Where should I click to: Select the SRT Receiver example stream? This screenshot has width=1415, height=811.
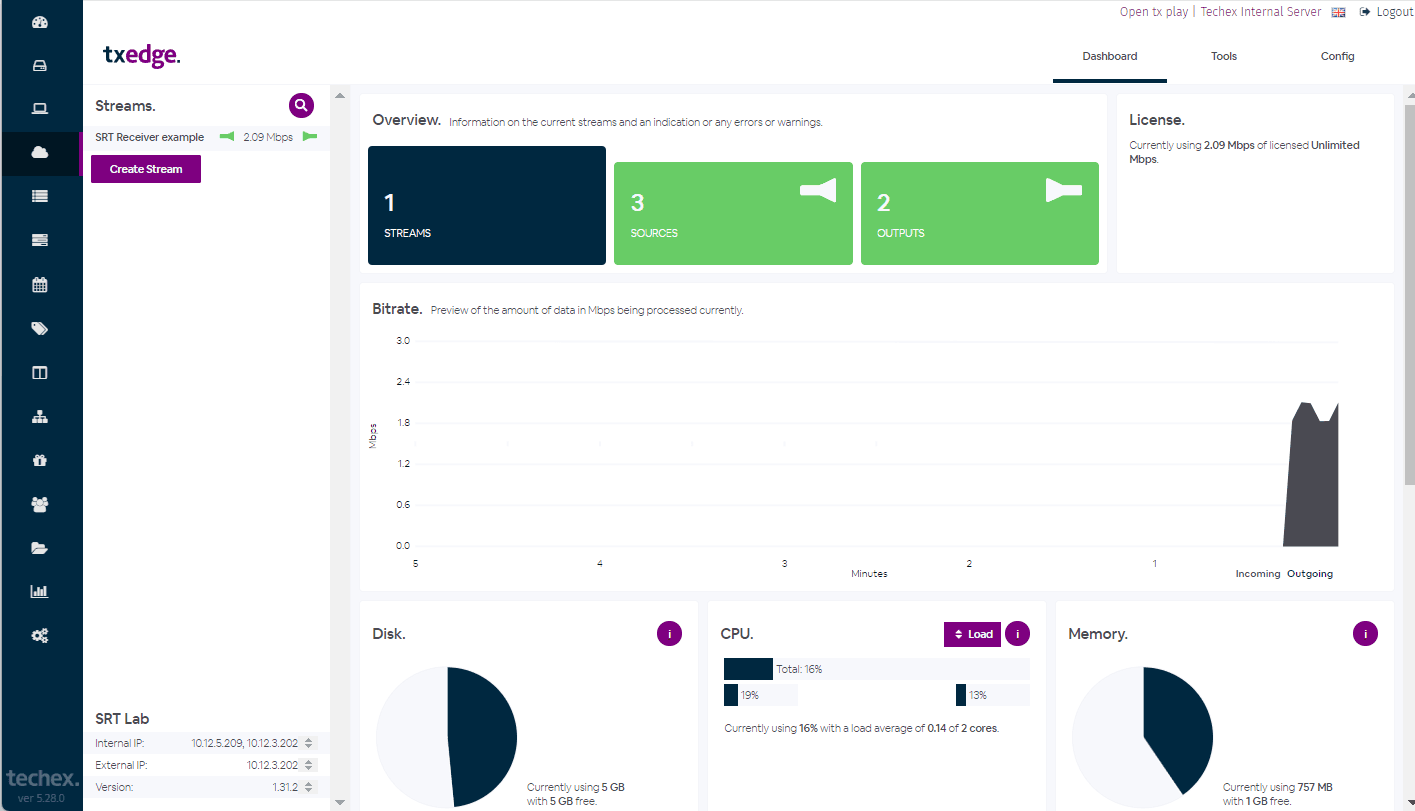(x=150, y=137)
